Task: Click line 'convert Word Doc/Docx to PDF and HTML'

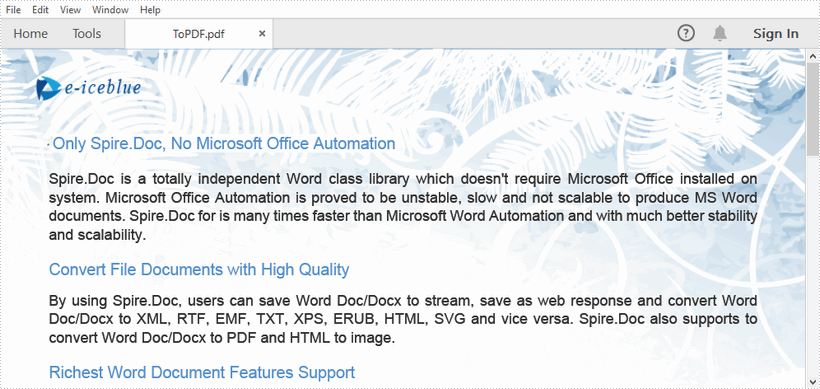Action: pyautogui.click(x=221, y=338)
